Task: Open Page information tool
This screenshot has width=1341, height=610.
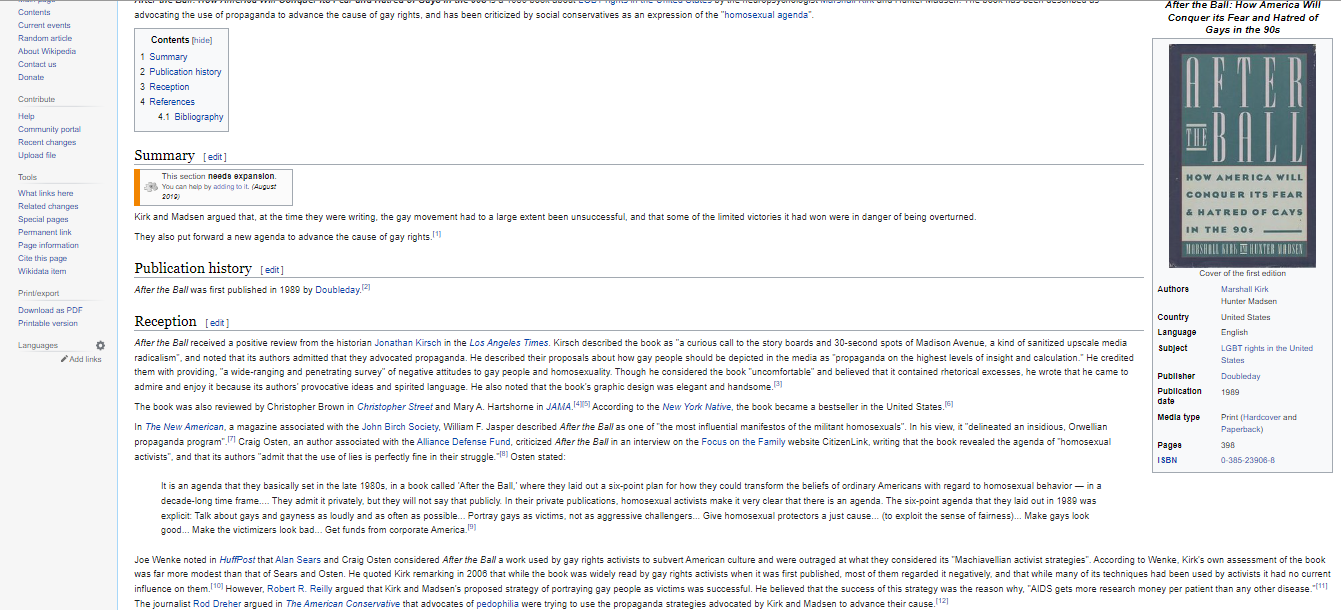Action: [x=48, y=245]
